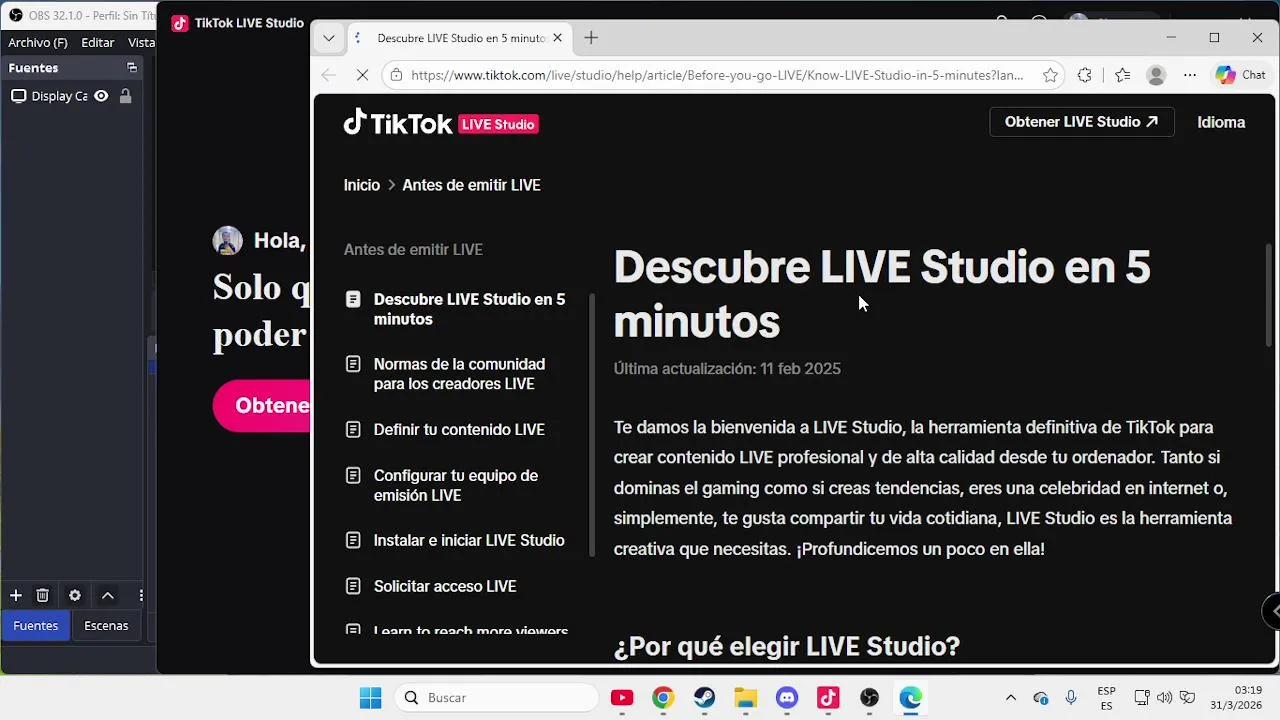
Task: Open a new browser tab
Action: pyautogui.click(x=591, y=38)
